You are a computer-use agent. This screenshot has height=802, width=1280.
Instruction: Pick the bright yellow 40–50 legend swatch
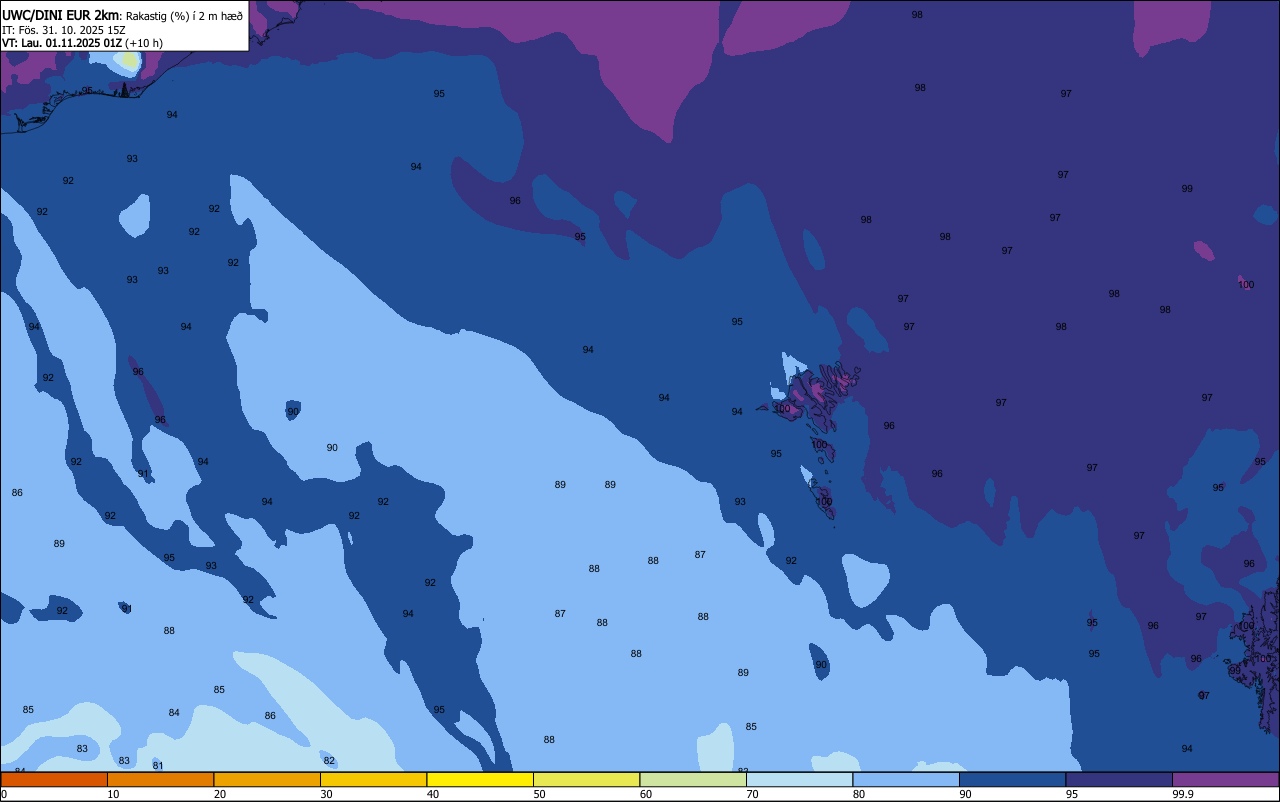pos(480,779)
